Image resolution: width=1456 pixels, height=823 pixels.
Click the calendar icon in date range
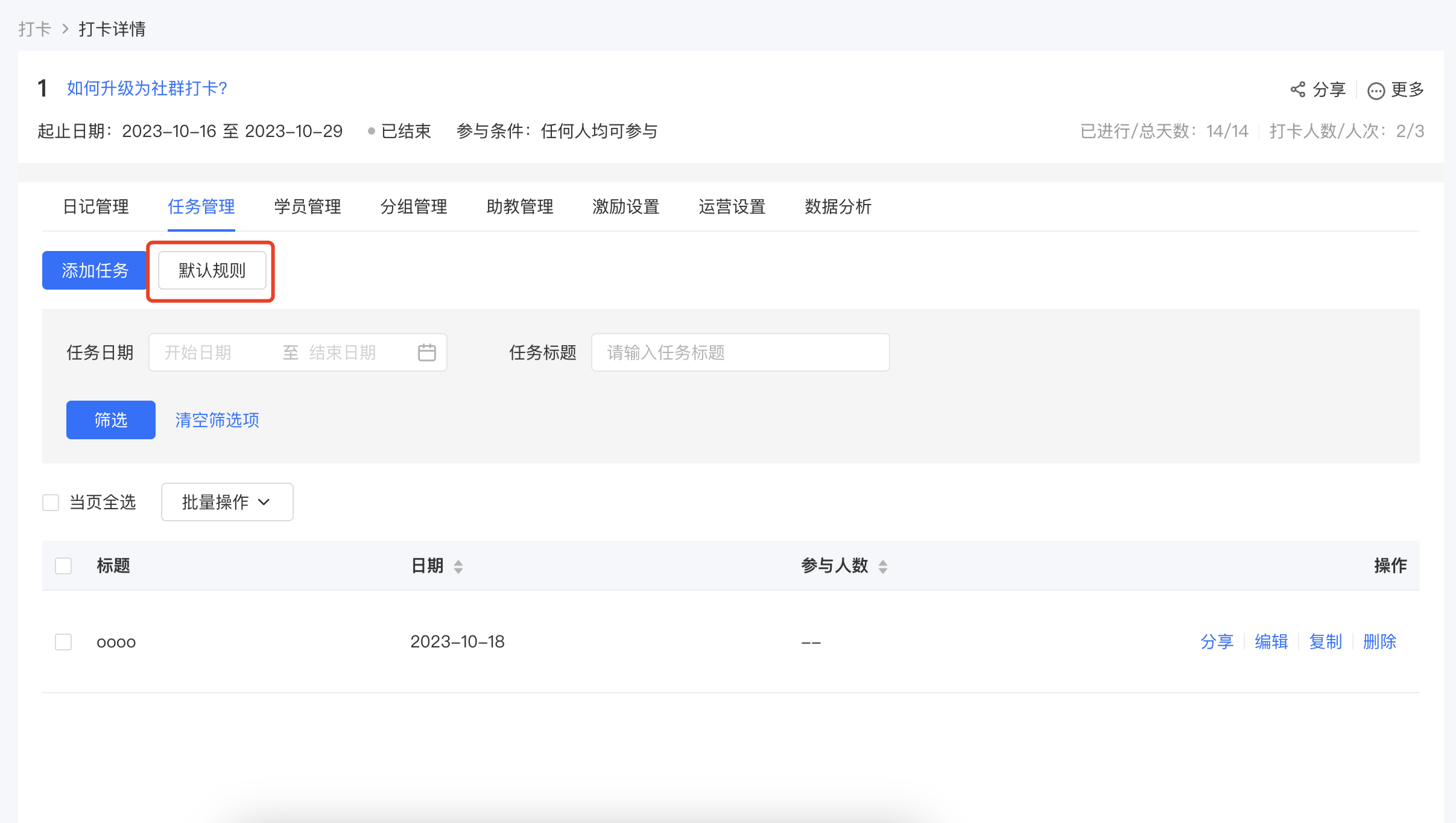pyautogui.click(x=426, y=352)
